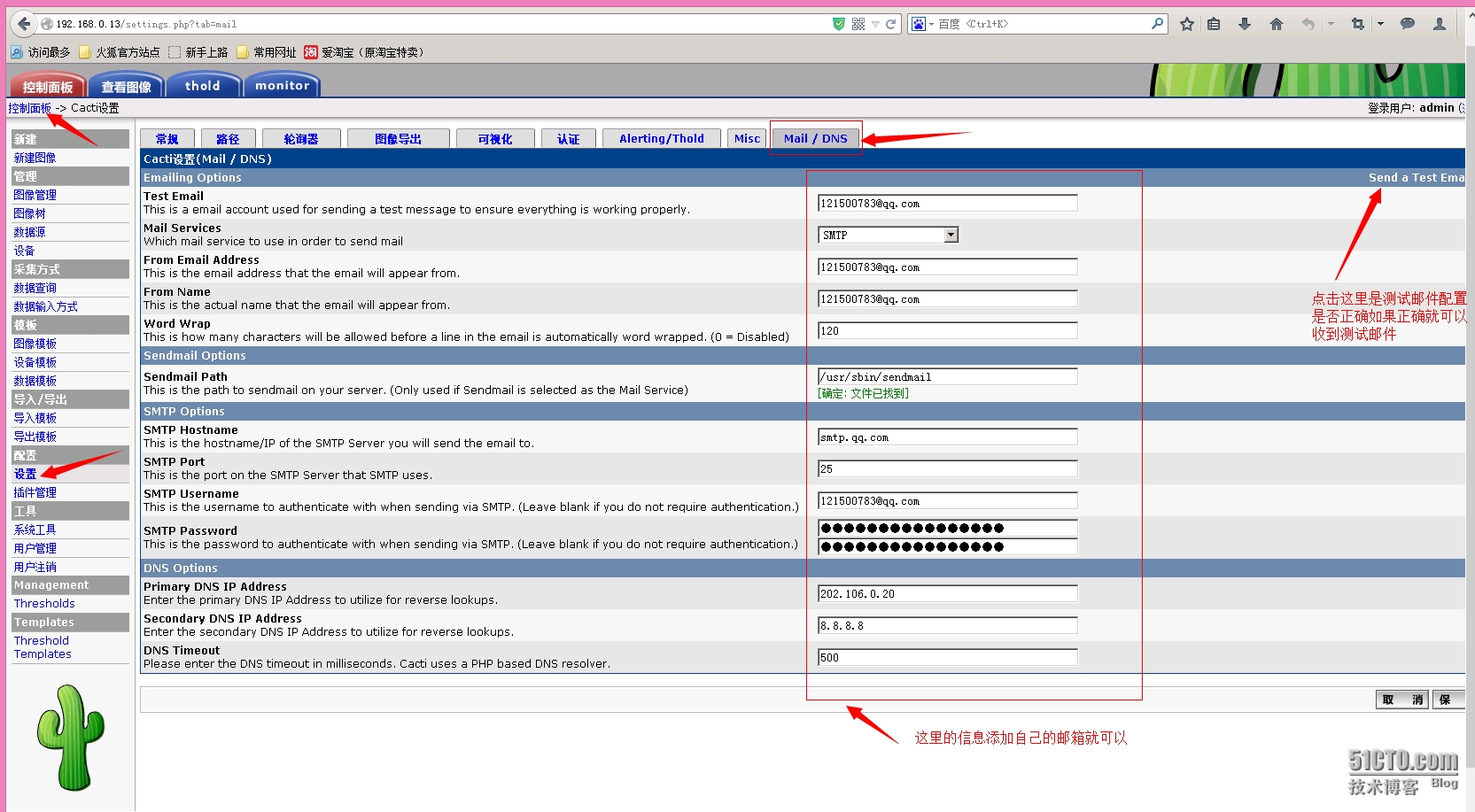Select the 轮询器 settings tab
This screenshot has width=1475, height=812.
[301, 139]
